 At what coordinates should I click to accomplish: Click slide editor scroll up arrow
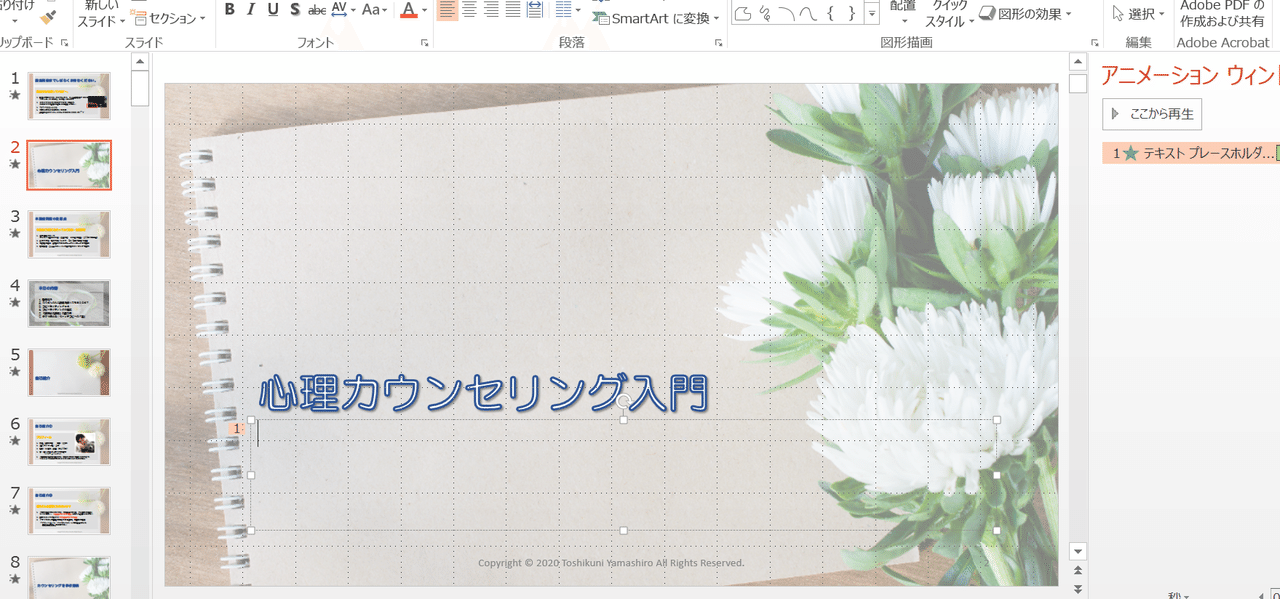pos(1077,62)
